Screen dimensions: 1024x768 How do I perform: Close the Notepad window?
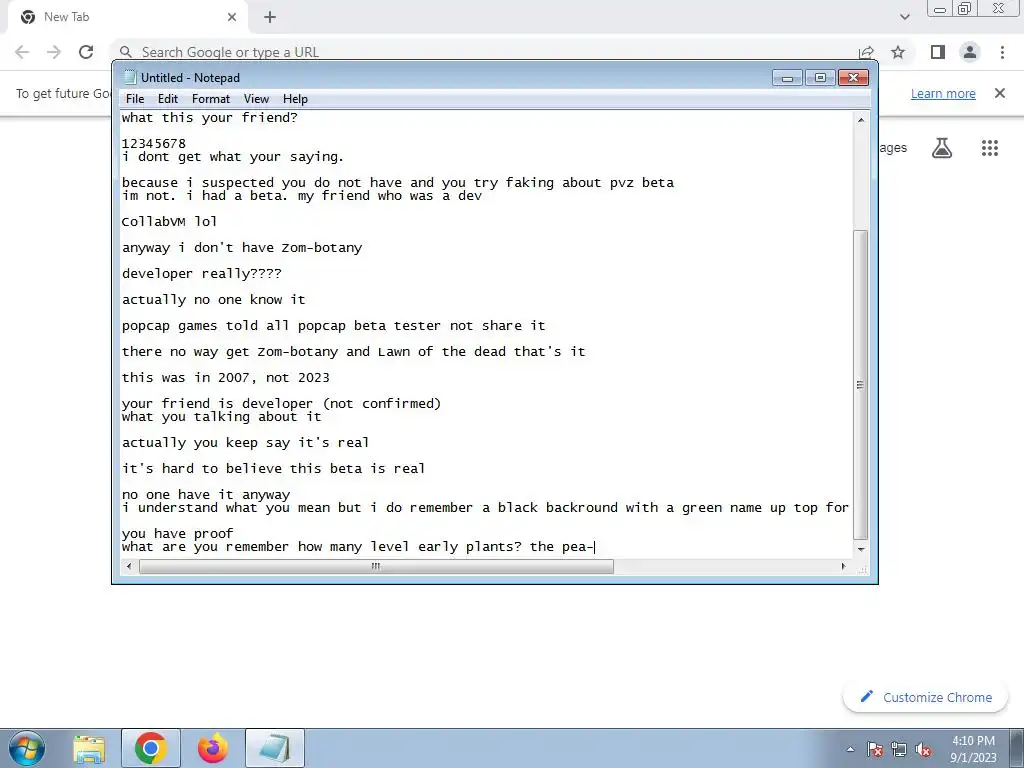pos(853,78)
